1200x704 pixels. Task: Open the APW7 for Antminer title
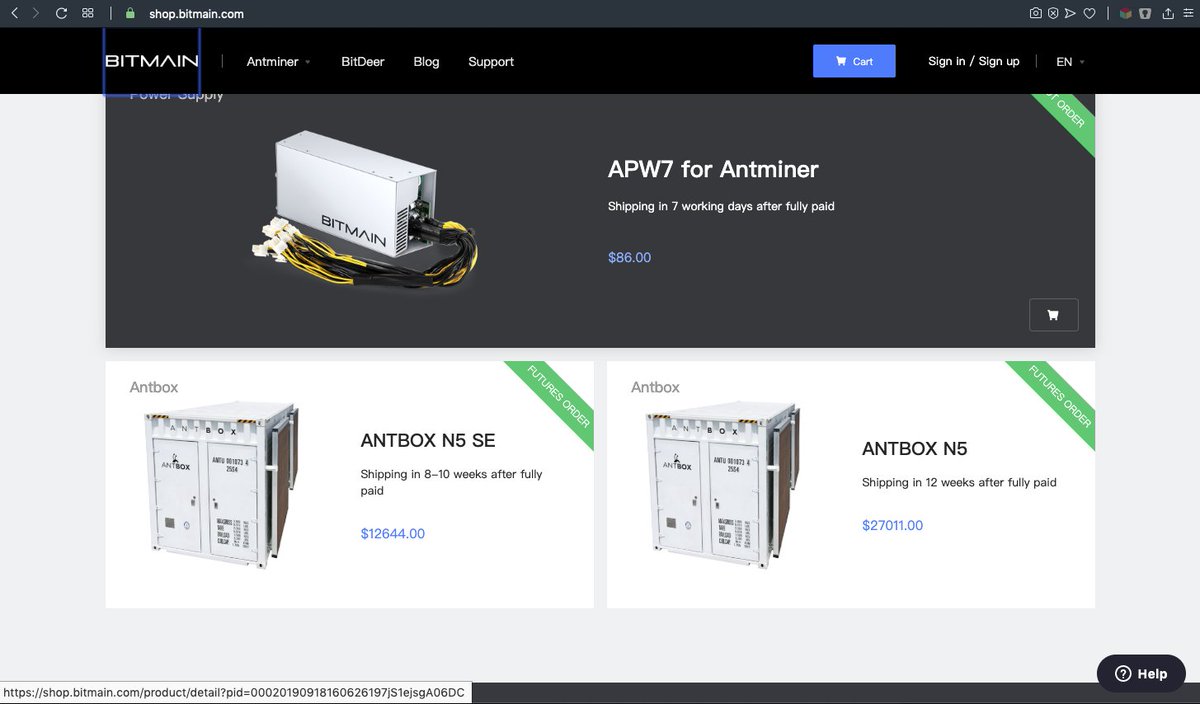(713, 169)
